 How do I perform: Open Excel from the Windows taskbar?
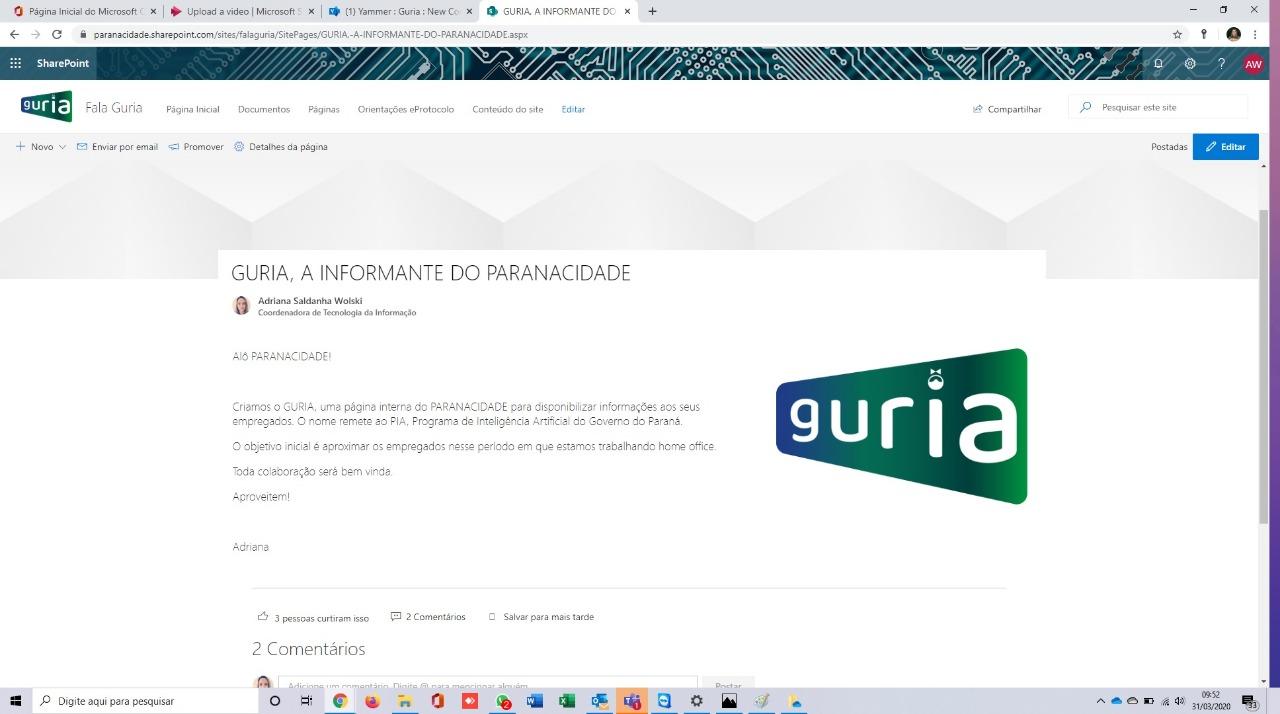[x=566, y=701]
